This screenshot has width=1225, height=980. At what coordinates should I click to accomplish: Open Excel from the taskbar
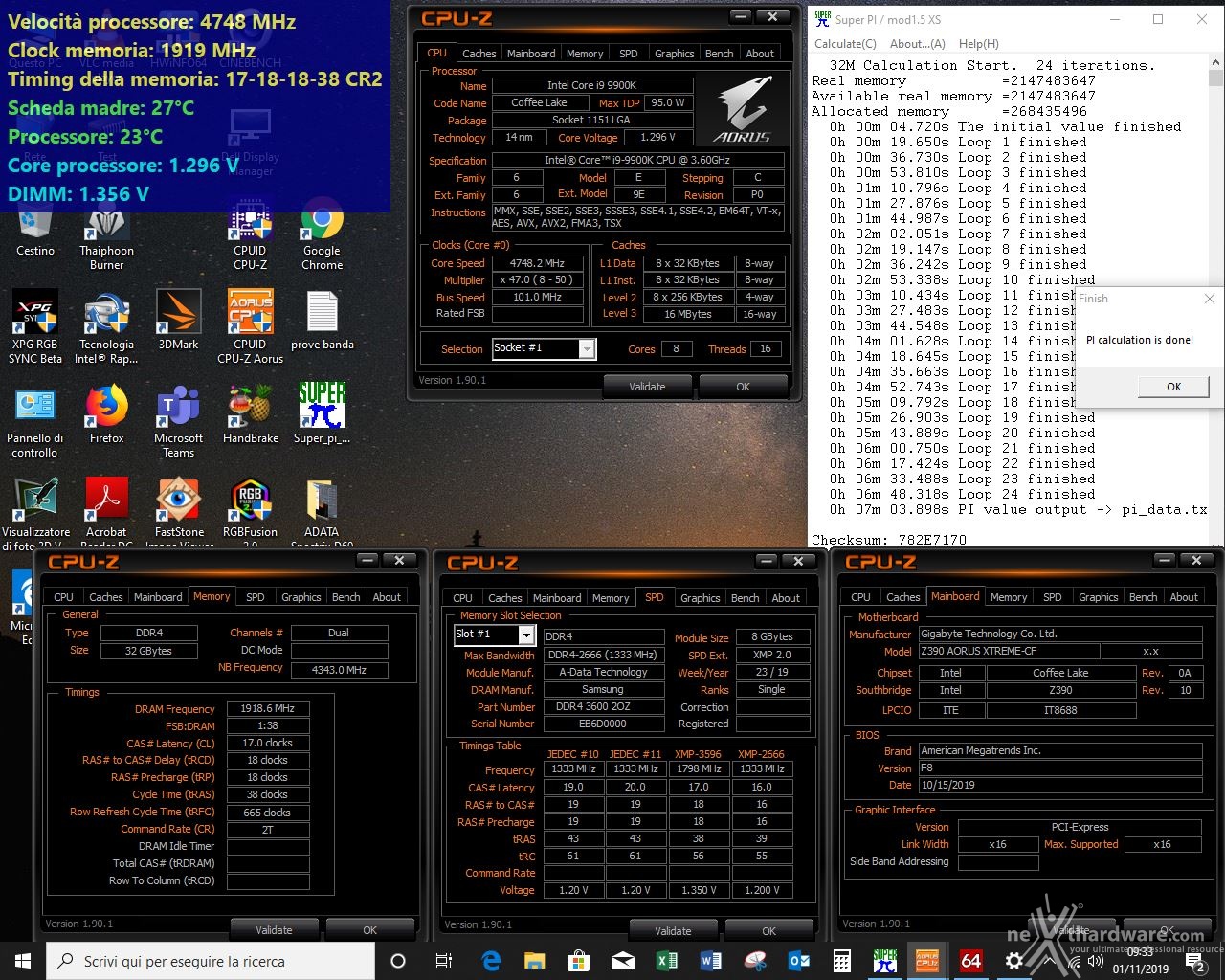tap(667, 961)
